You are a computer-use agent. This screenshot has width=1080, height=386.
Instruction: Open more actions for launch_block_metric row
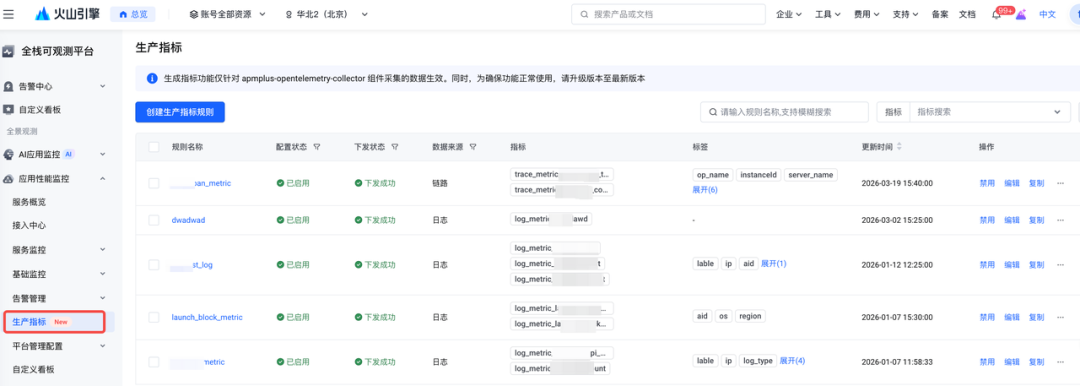[1060, 317]
